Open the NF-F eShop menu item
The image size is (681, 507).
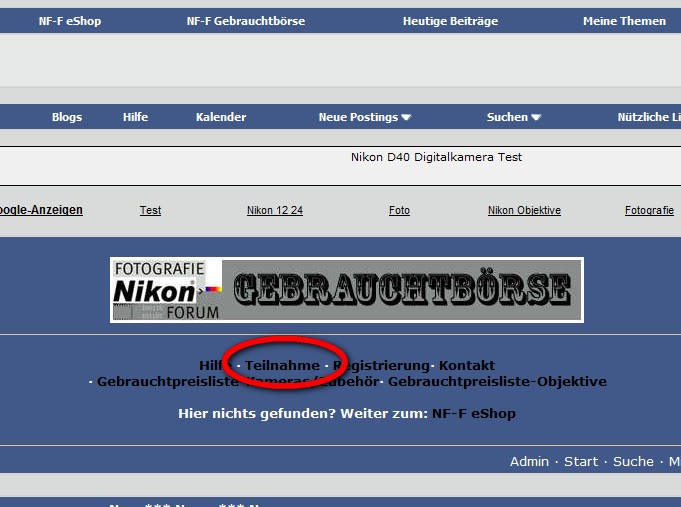(69, 21)
